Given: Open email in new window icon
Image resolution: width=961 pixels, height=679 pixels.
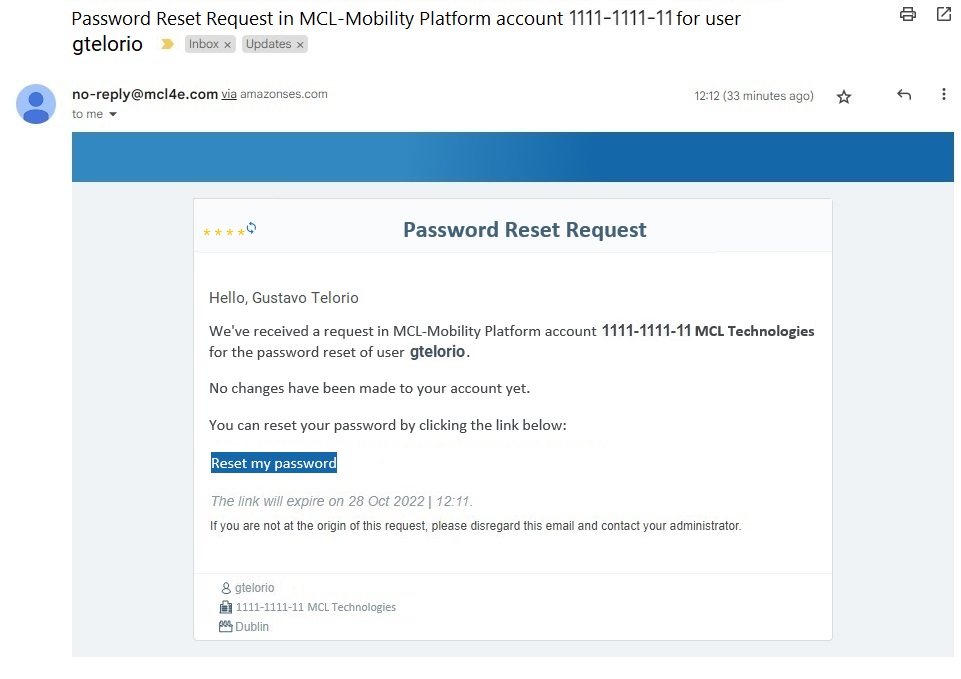Looking at the screenshot, I should click(x=941, y=14).
